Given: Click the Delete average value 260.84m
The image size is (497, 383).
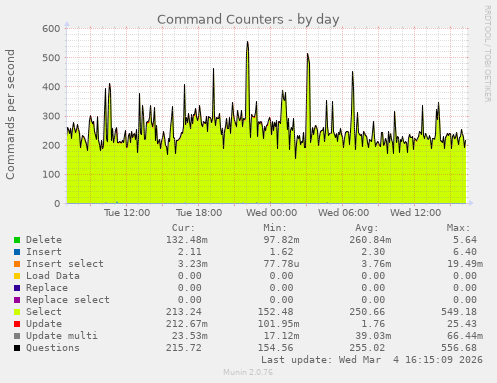Looking at the screenshot, I should [x=370, y=240].
